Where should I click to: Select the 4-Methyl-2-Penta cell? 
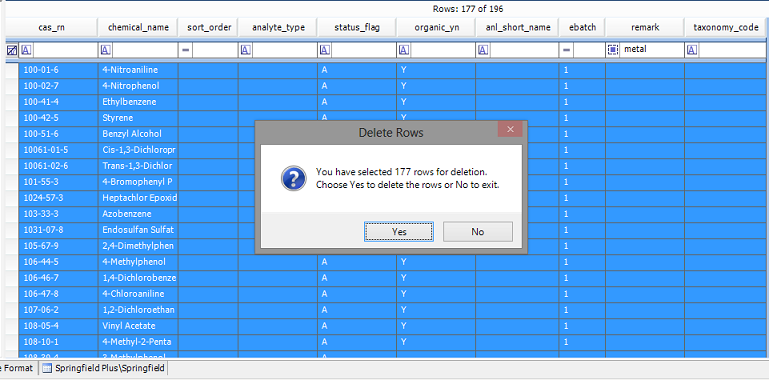pos(138,342)
